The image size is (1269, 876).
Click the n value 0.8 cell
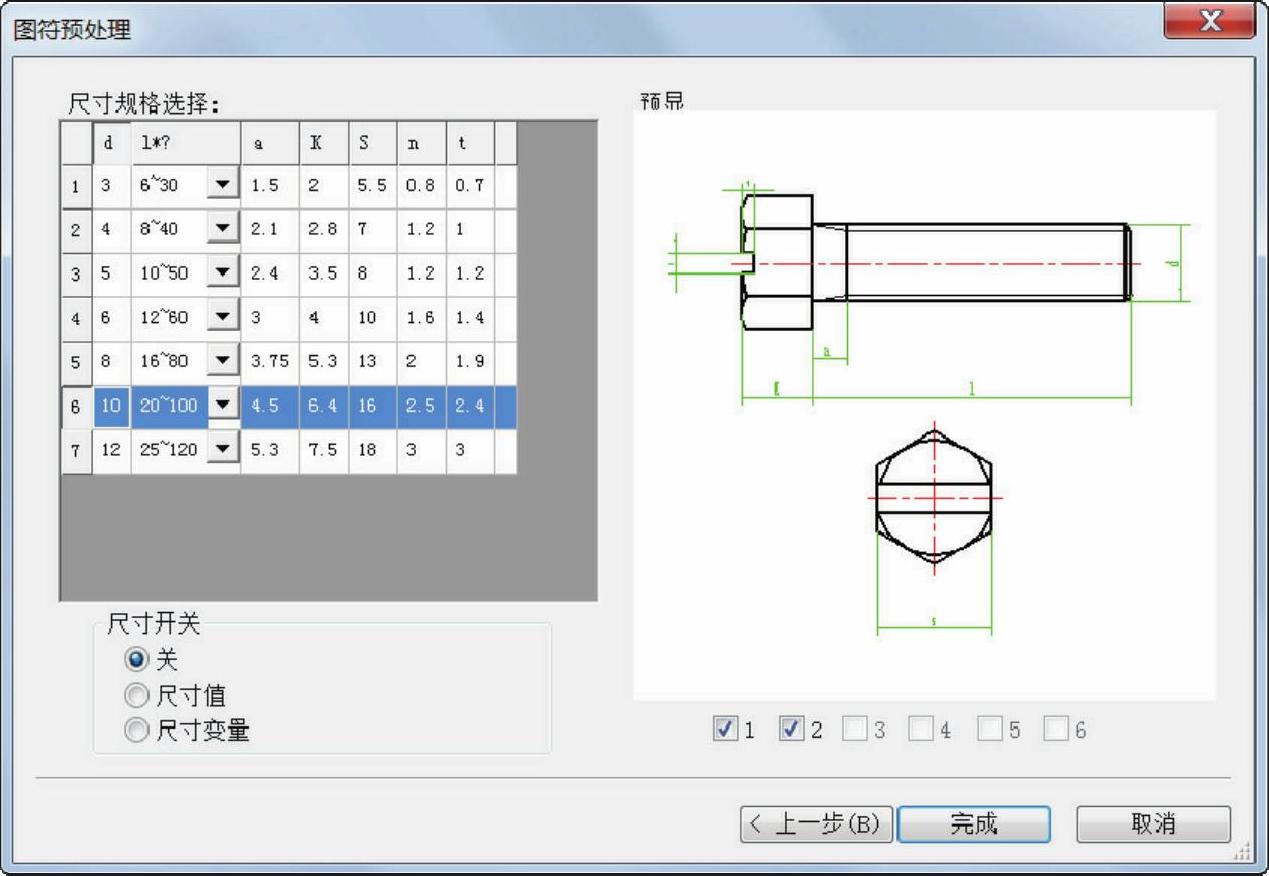[421, 186]
